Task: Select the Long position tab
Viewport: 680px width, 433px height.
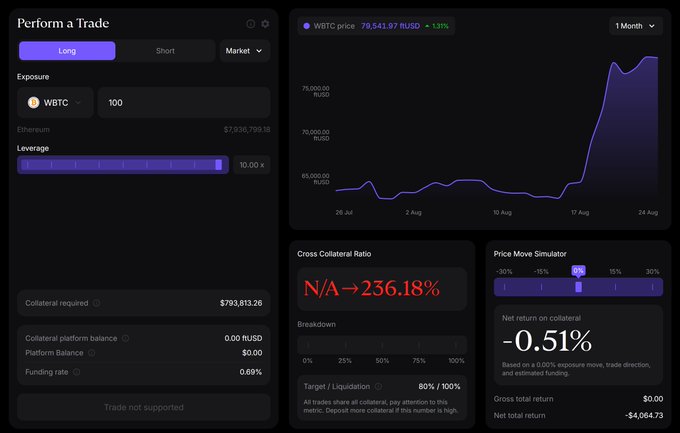Action: tap(67, 51)
